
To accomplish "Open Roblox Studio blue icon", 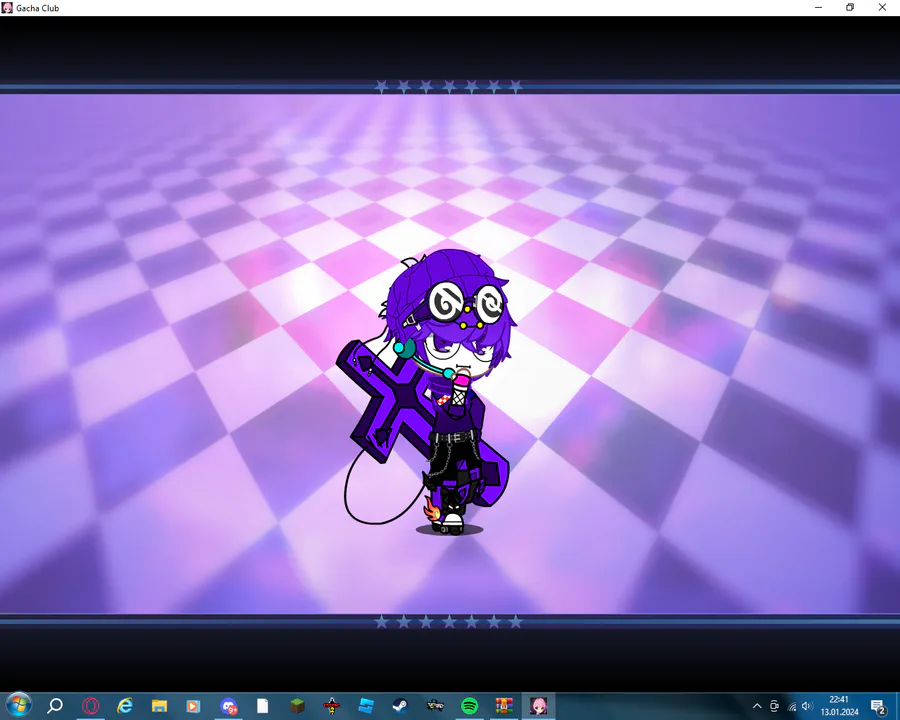I will [366, 706].
